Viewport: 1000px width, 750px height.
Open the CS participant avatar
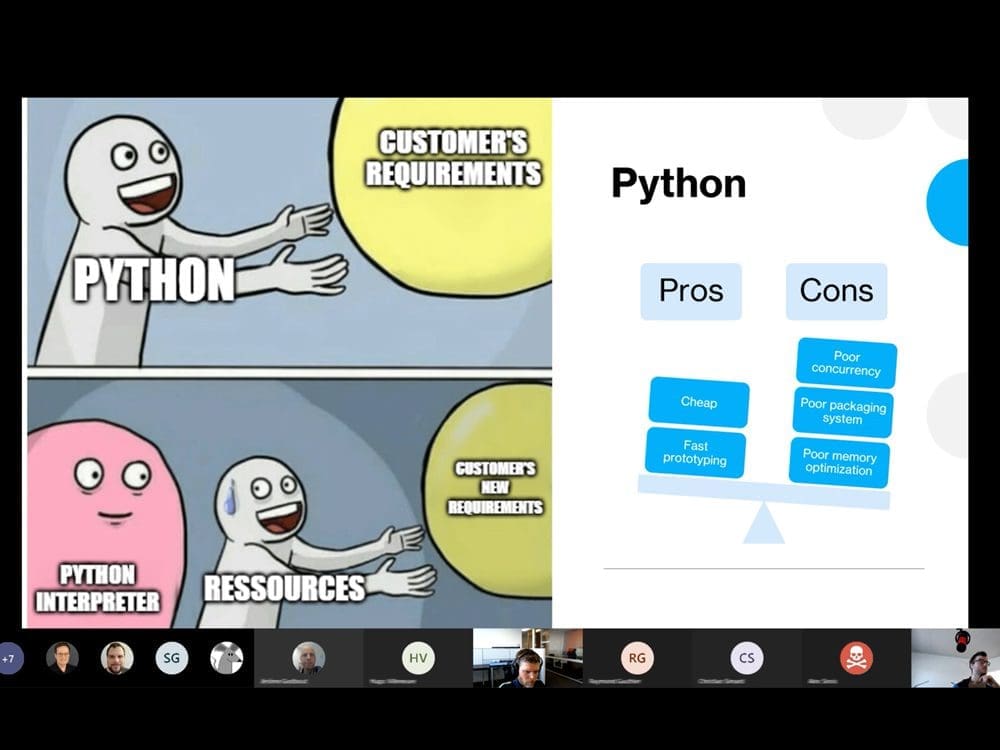(746, 657)
